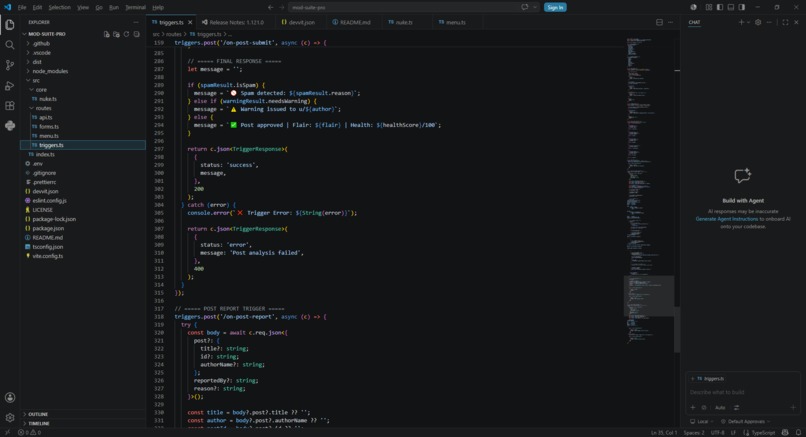
Task: Click the Sign In button
Action: [x=555, y=7]
